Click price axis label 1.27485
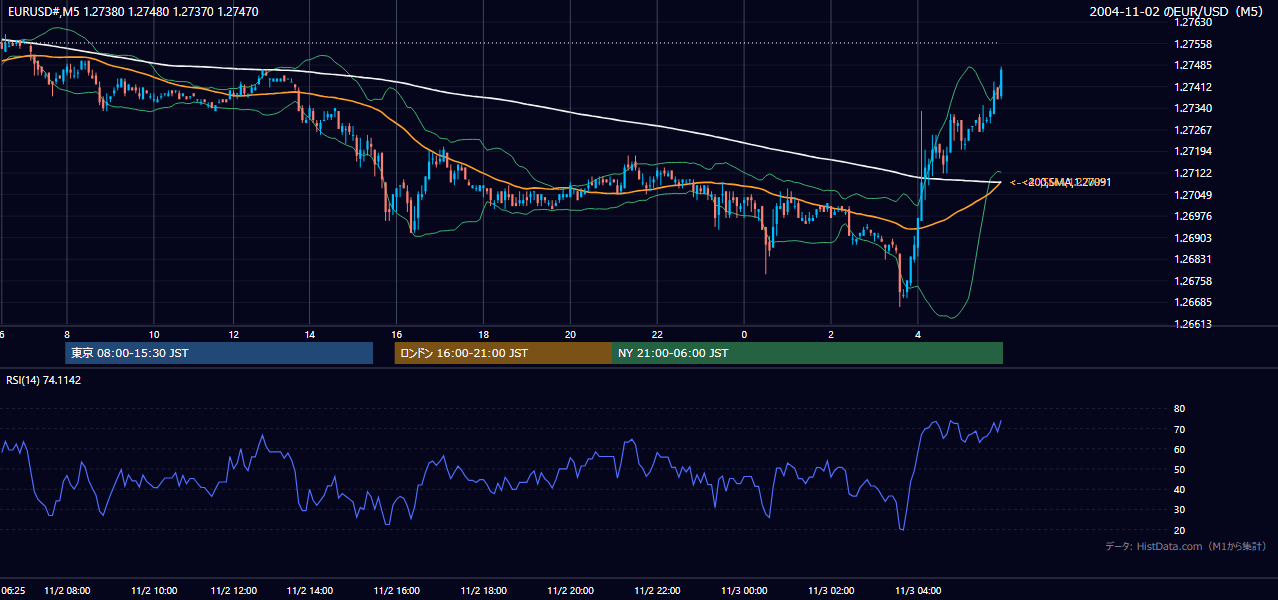This screenshot has height=600, width=1278. [1192, 66]
